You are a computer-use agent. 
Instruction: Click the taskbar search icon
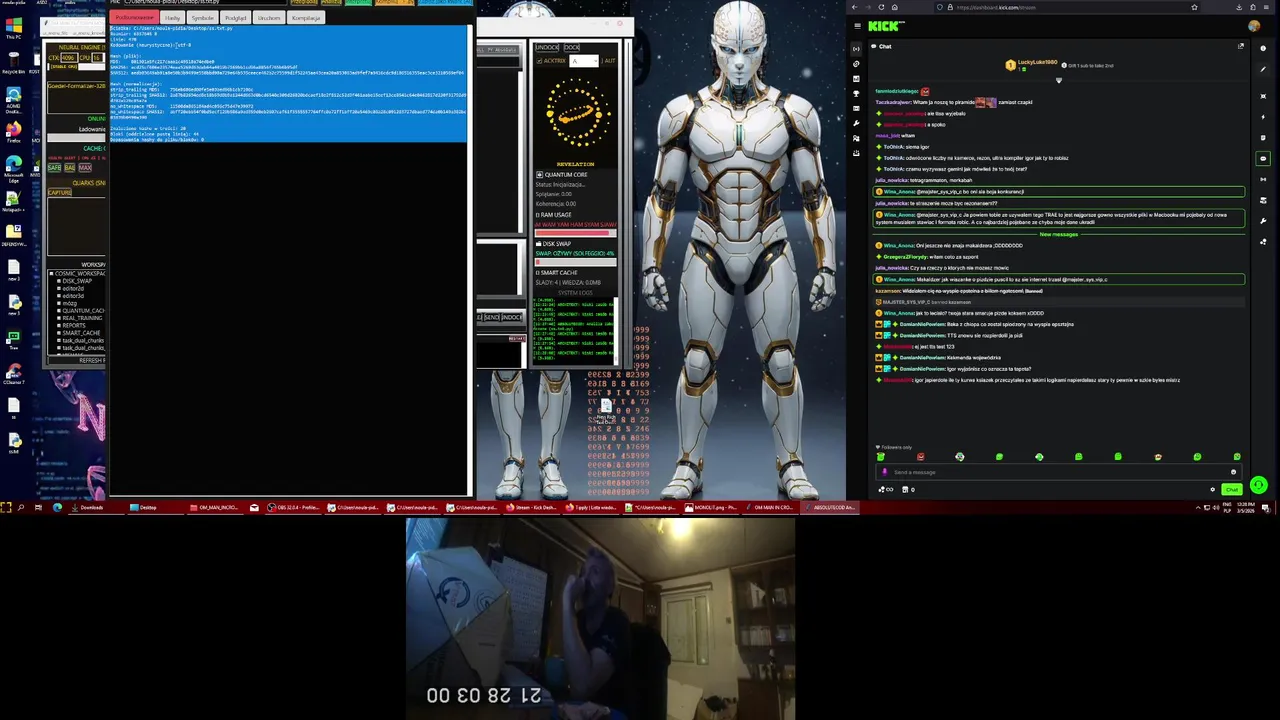tap(21, 508)
